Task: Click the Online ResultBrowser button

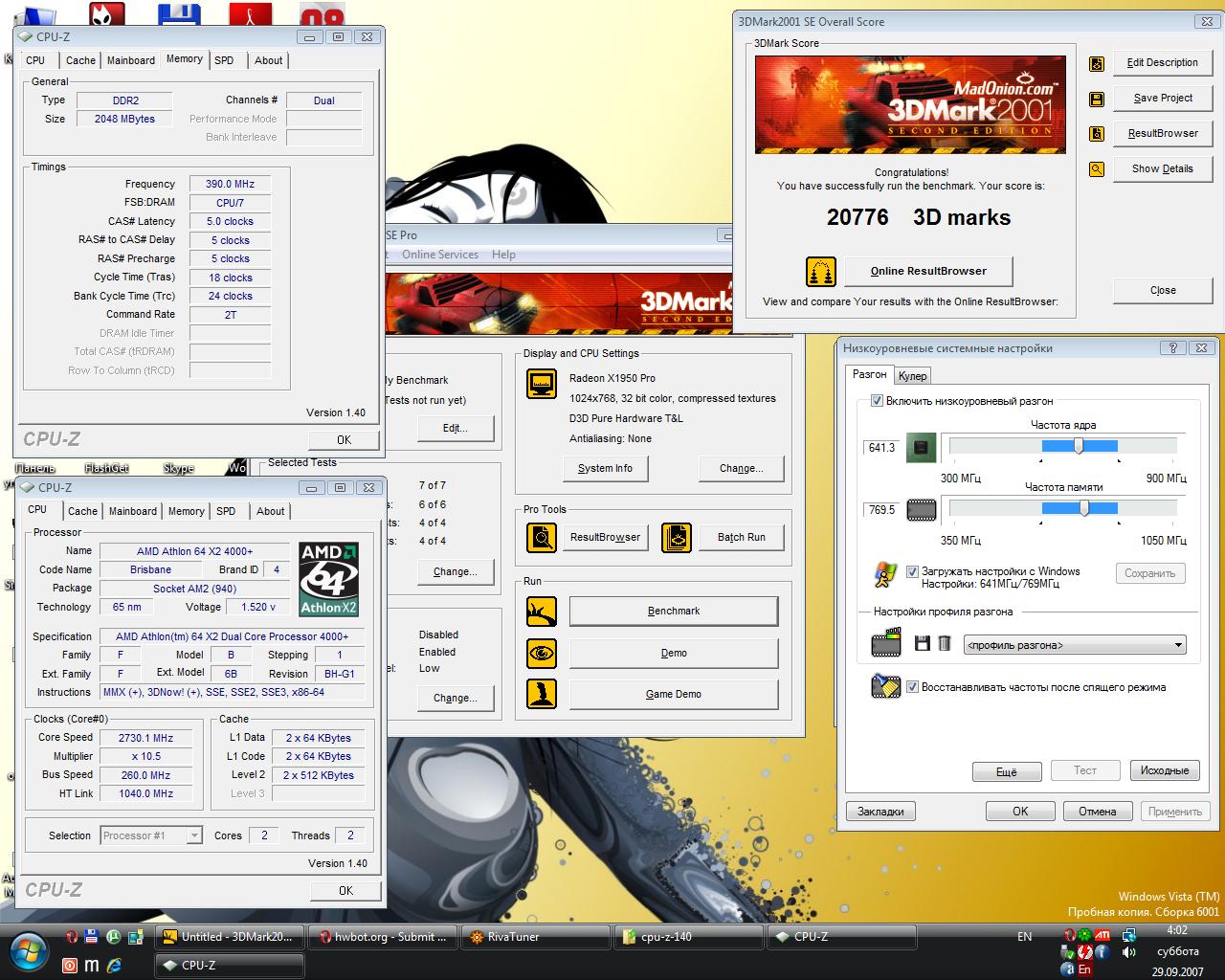Action: tap(928, 271)
